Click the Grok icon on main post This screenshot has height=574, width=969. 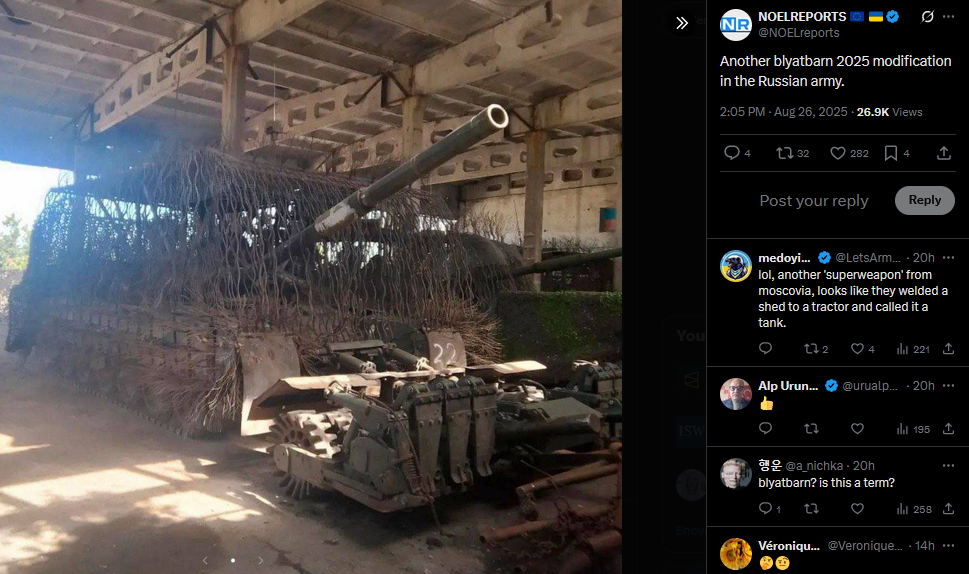(927, 17)
